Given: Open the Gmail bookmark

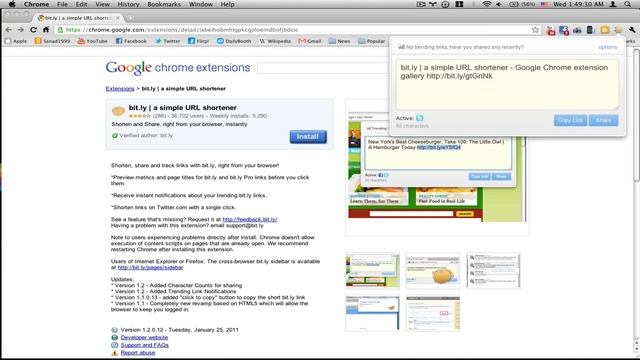Looking at the screenshot, I should 310,41.
